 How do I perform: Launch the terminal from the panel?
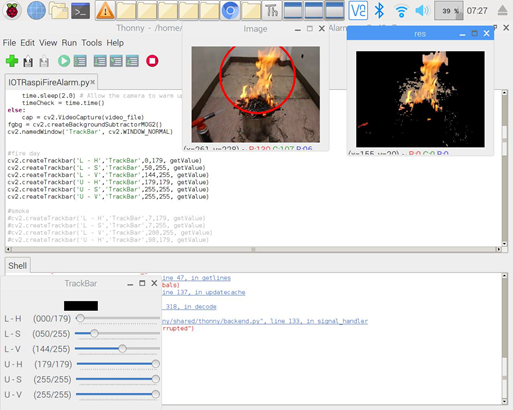point(80,11)
